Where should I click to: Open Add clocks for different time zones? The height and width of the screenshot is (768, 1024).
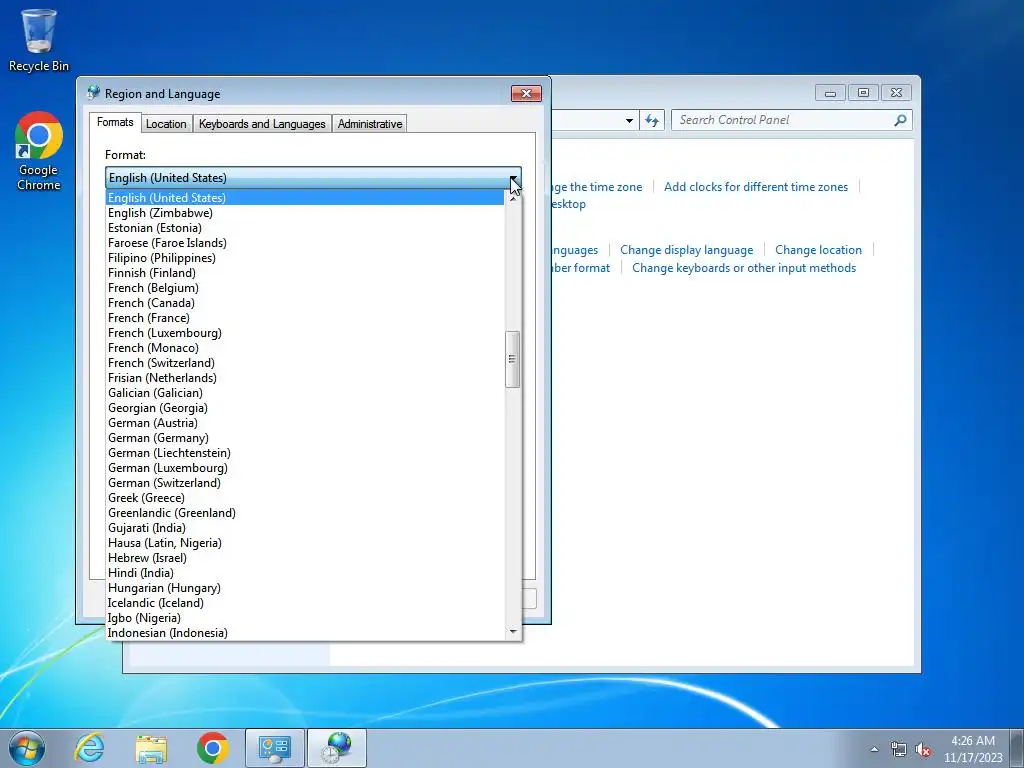[756, 187]
